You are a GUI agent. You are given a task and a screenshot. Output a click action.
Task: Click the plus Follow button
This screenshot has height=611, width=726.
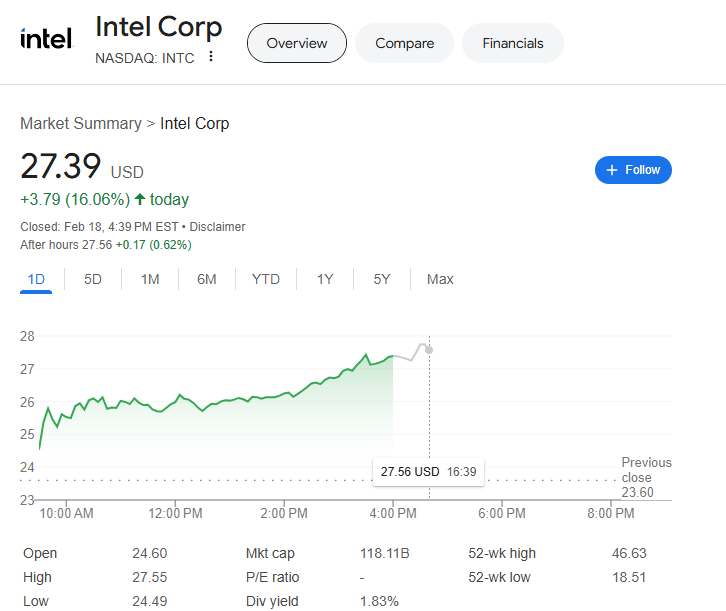pos(633,170)
